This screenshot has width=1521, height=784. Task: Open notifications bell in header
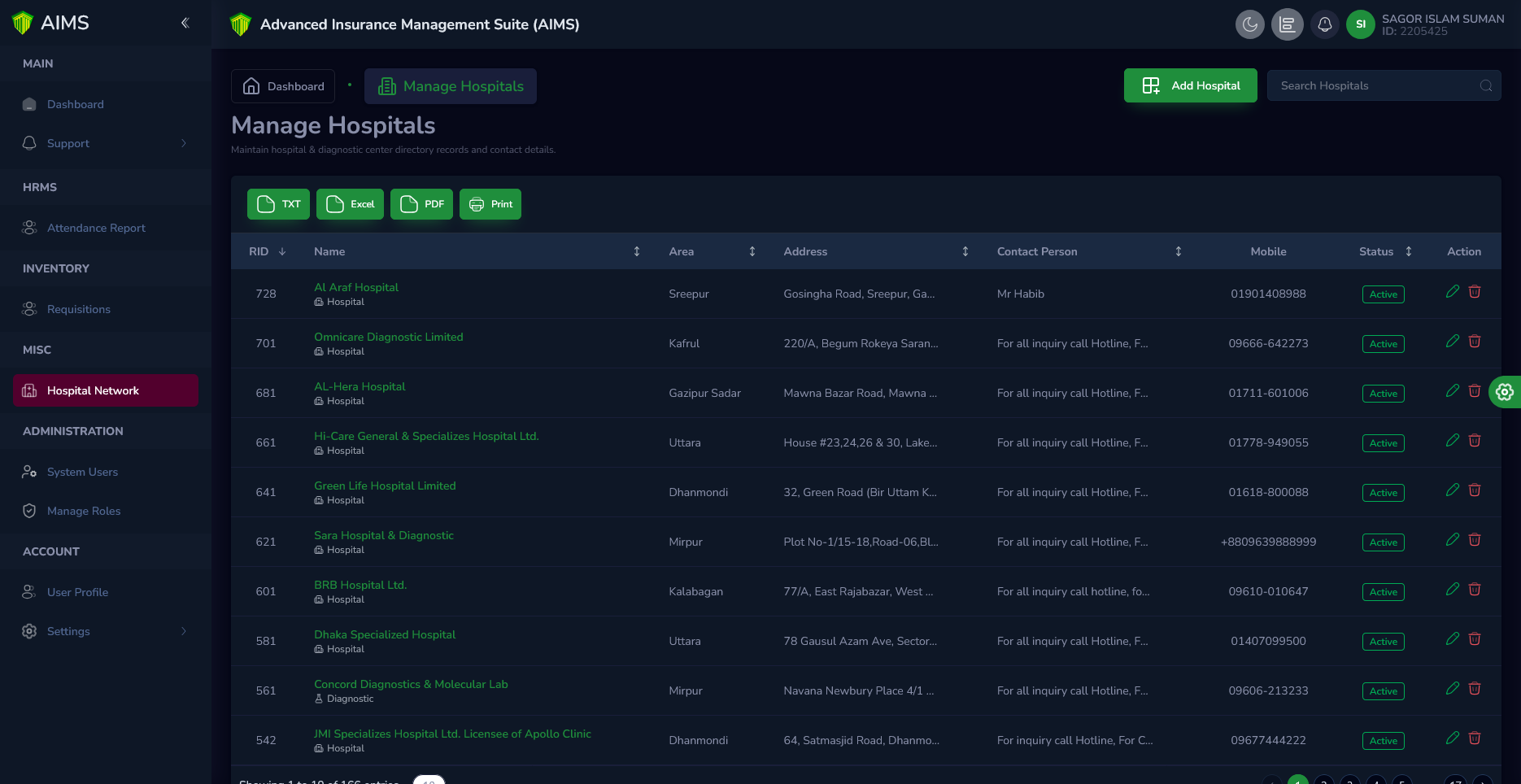pos(1325,24)
